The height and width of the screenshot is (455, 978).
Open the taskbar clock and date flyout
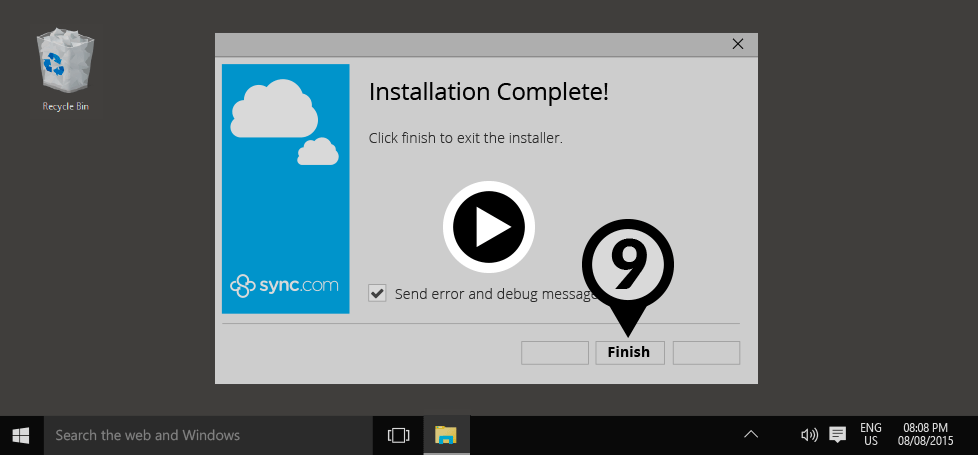925,435
